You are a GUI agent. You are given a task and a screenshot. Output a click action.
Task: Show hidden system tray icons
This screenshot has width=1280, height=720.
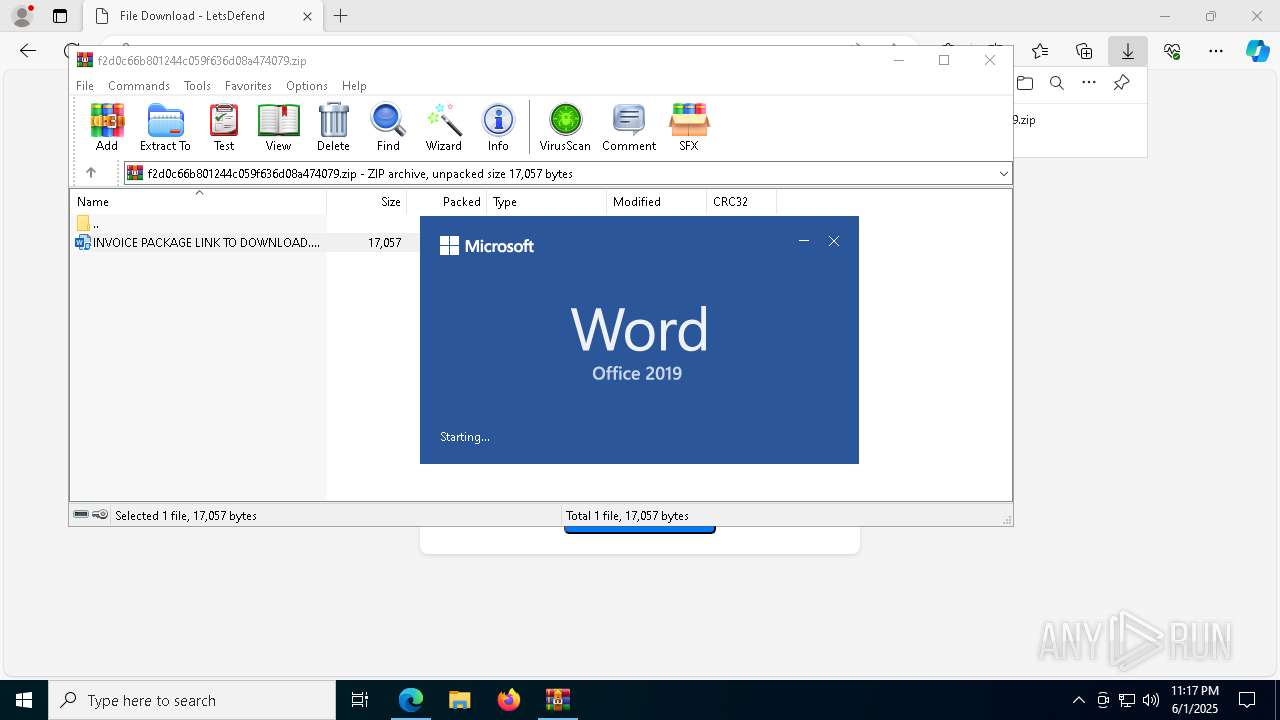click(1078, 700)
